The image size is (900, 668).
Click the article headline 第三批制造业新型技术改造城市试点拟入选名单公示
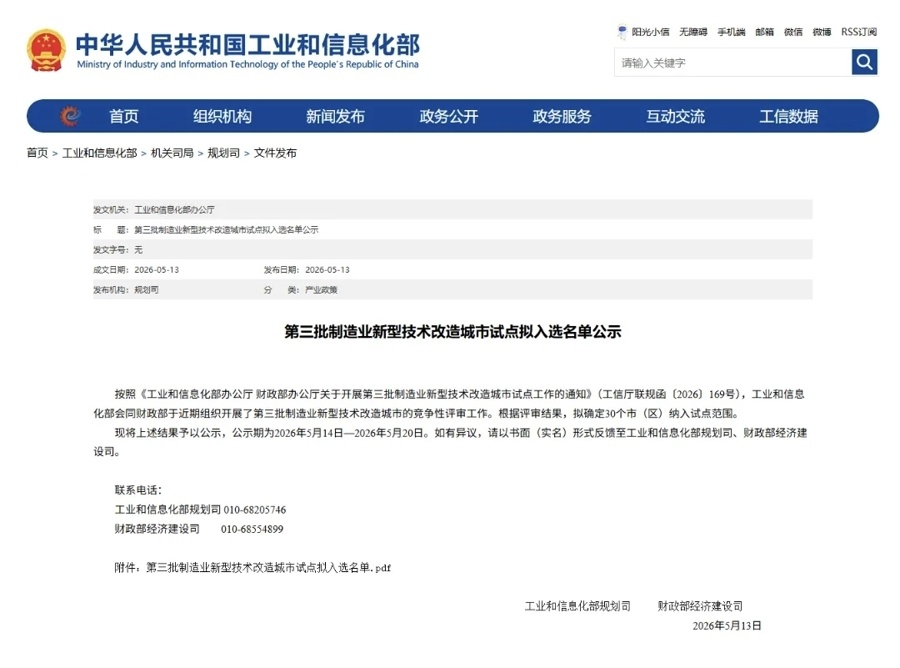453,332
